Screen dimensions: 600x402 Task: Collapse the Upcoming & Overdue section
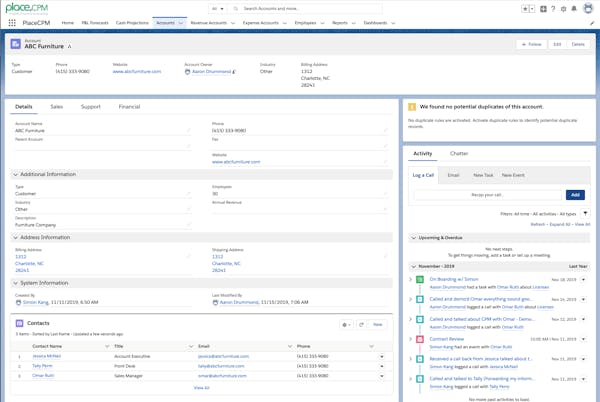click(x=415, y=237)
